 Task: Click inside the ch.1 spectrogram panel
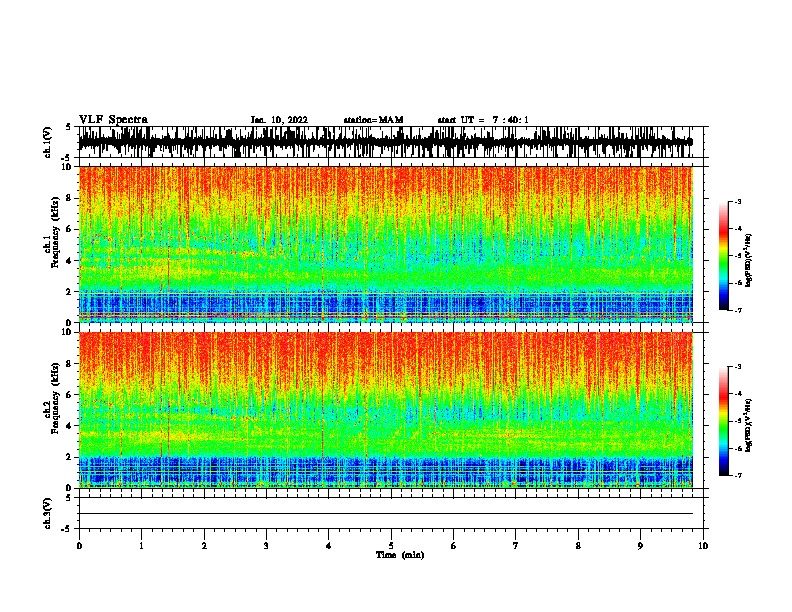pos(385,244)
